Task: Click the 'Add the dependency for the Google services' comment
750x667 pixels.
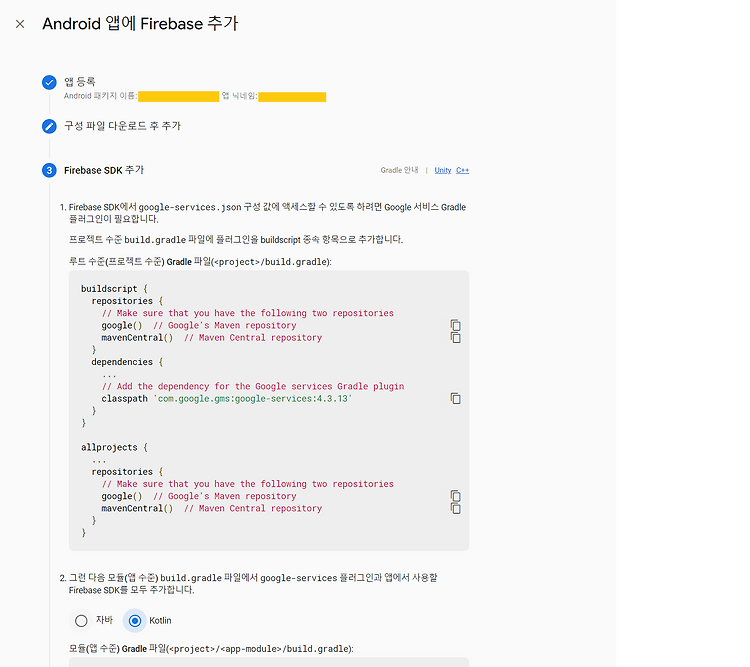Action: point(253,386)
